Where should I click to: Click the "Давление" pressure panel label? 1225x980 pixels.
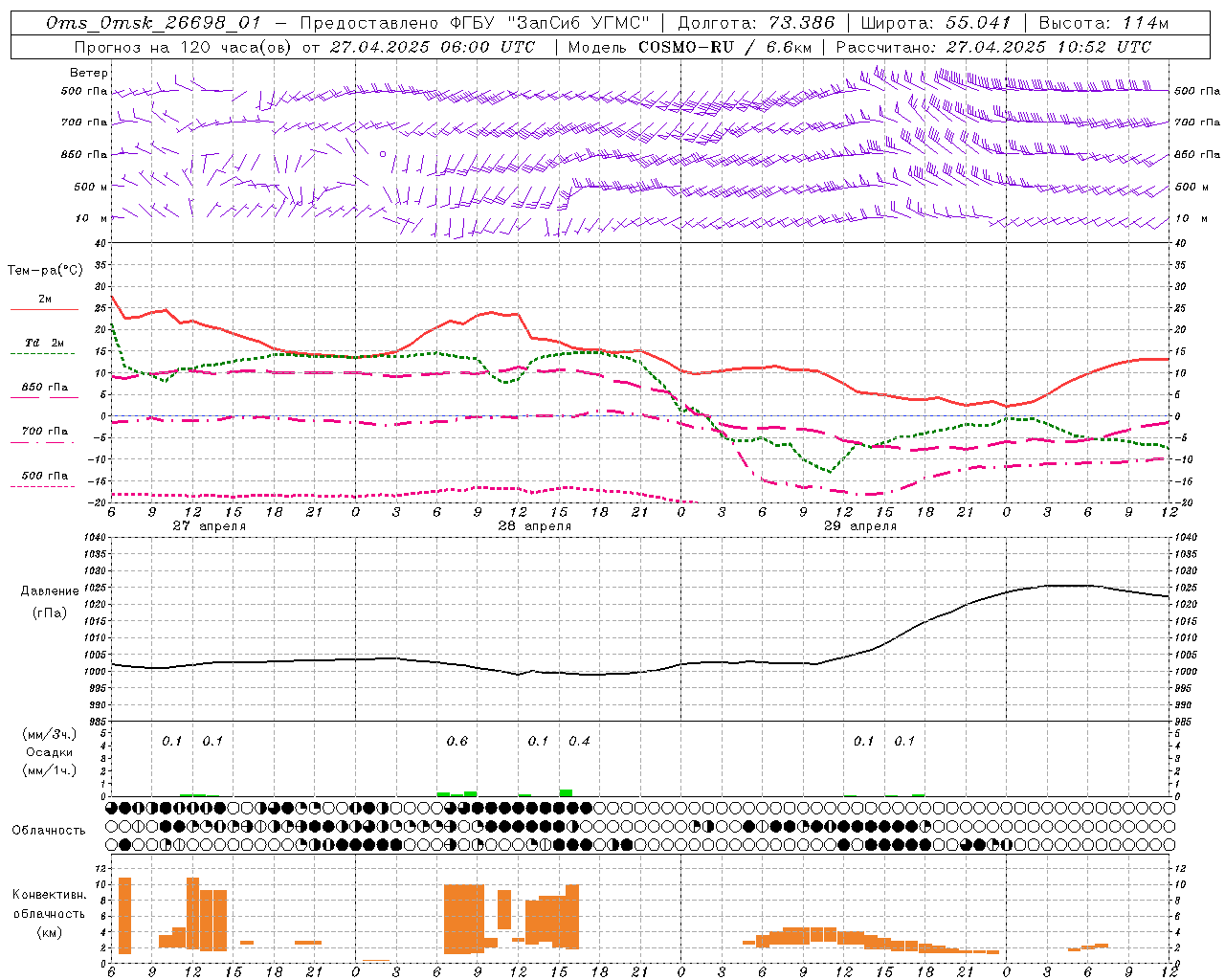[x=49, y=591]
